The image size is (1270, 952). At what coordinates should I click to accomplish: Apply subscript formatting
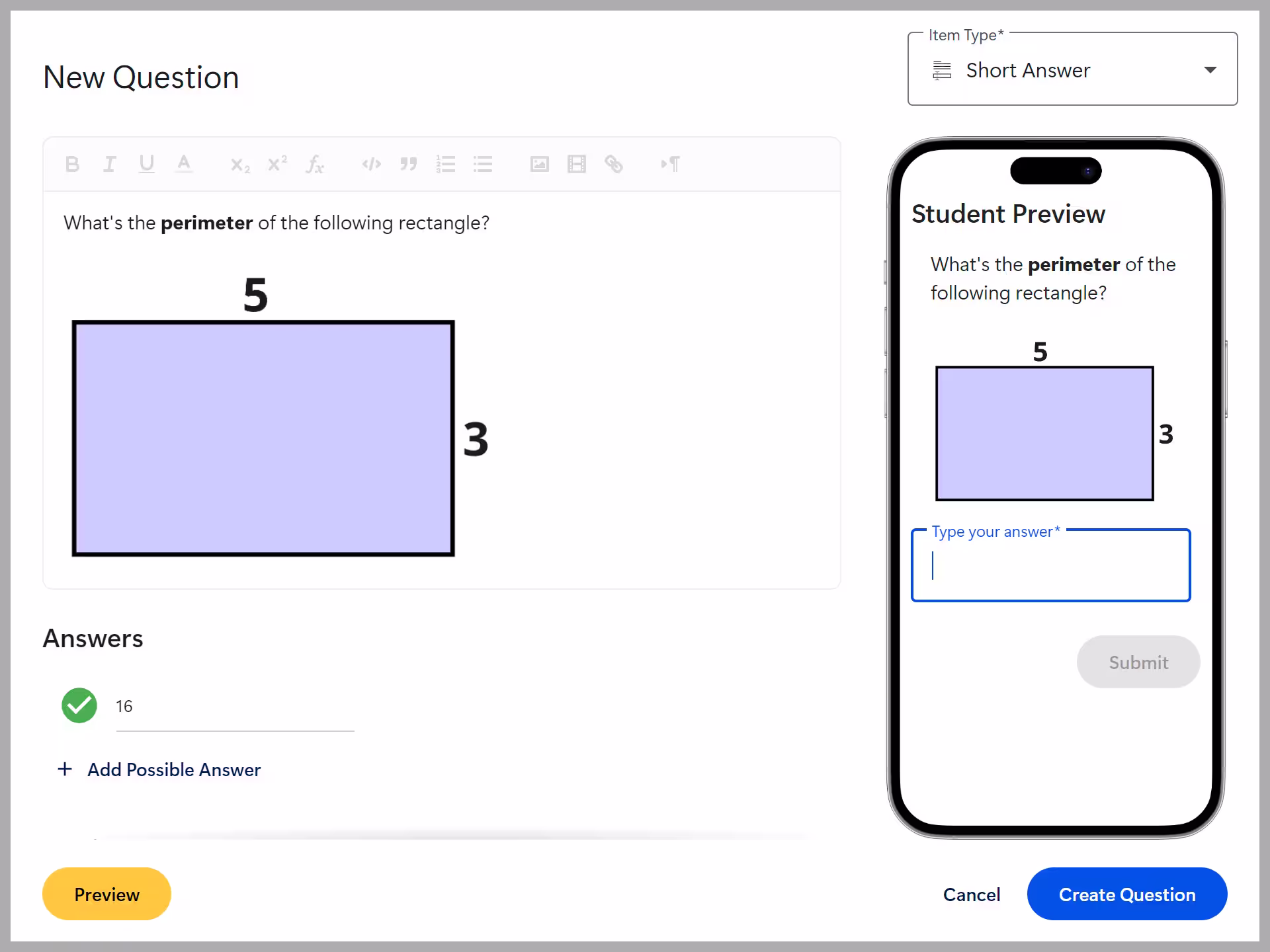[x=239, y=164]
